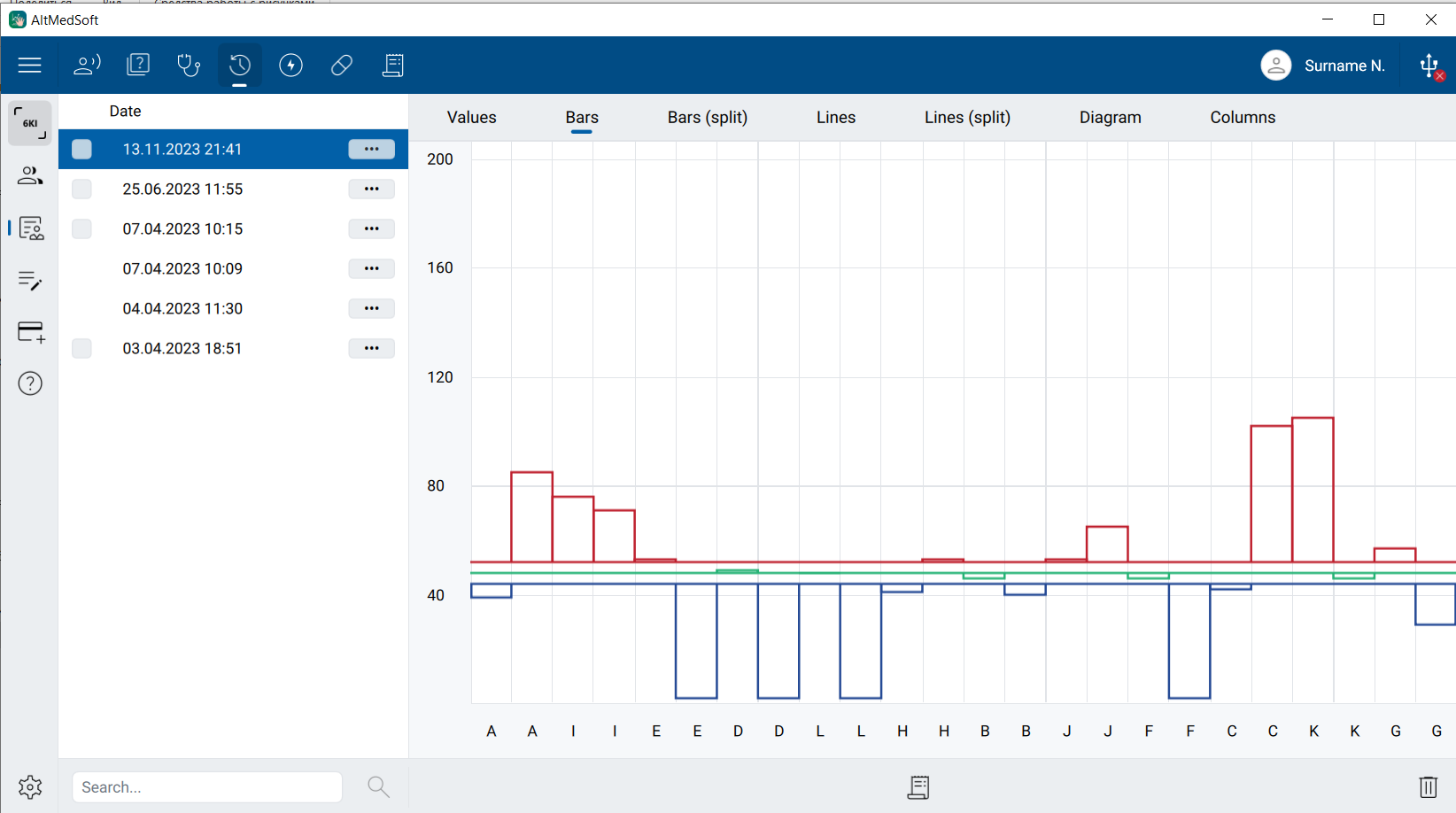This screenshot has height=813, width=1456.
Task: Select checkbox for 03.04.2023 18:51 entry
Action: point(81,349)
